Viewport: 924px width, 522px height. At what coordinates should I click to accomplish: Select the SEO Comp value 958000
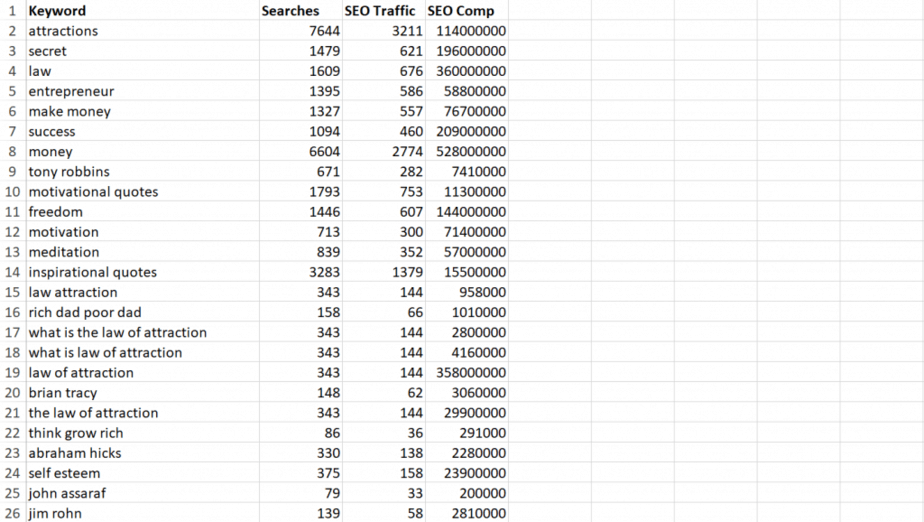click(x=467, y=292)
